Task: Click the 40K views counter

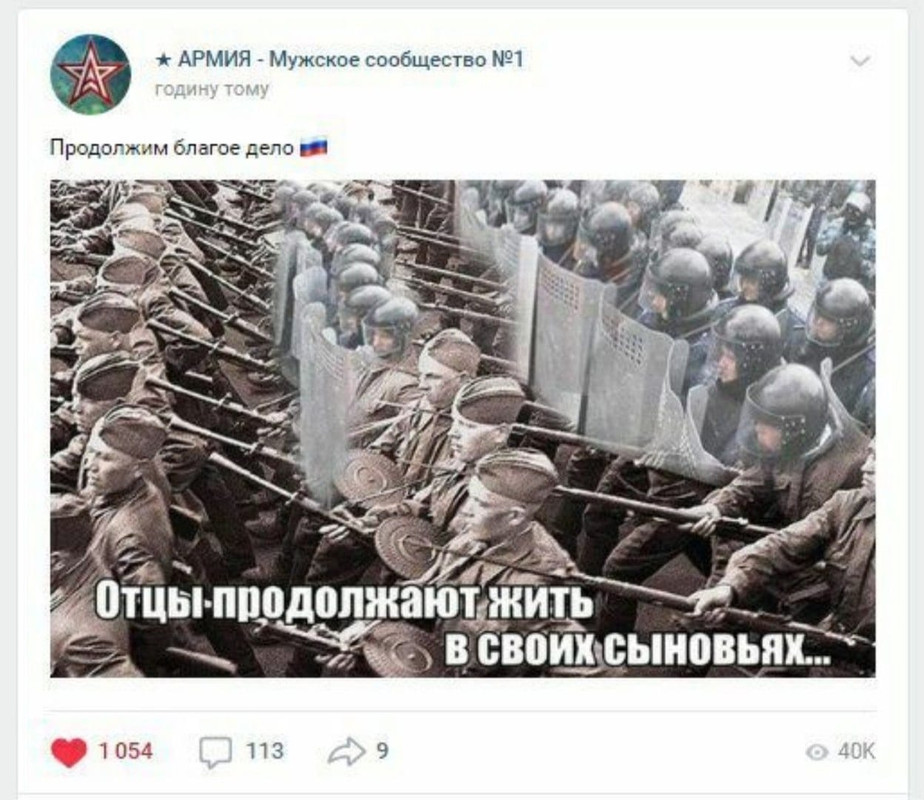Action: pyautogui.click(x=856, y=752)
